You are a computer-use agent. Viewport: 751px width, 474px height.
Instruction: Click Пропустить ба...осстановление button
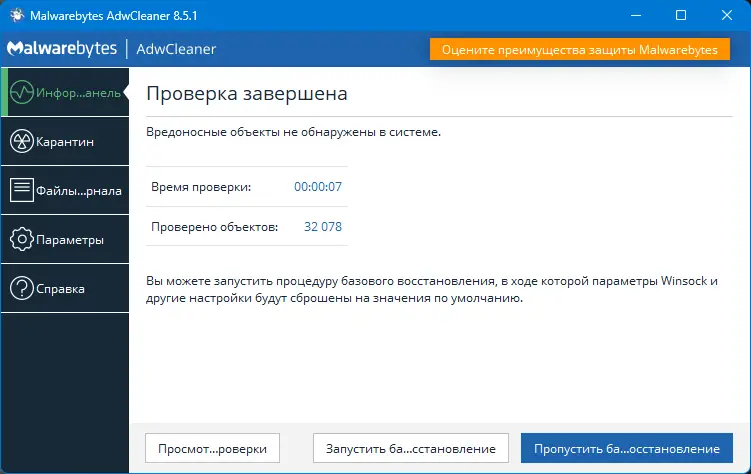pos(626,449)
